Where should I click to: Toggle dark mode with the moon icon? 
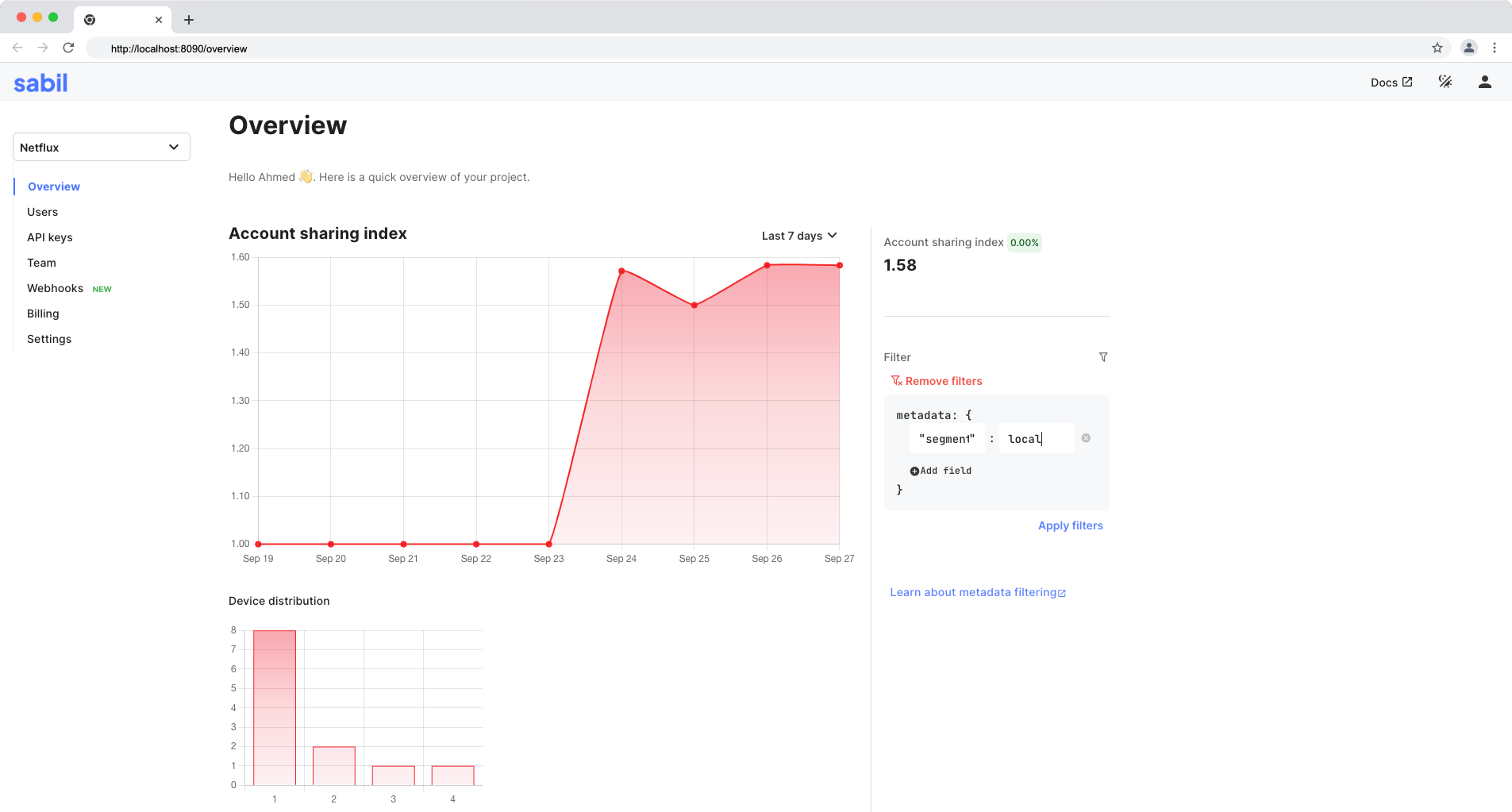point(1445,82)
